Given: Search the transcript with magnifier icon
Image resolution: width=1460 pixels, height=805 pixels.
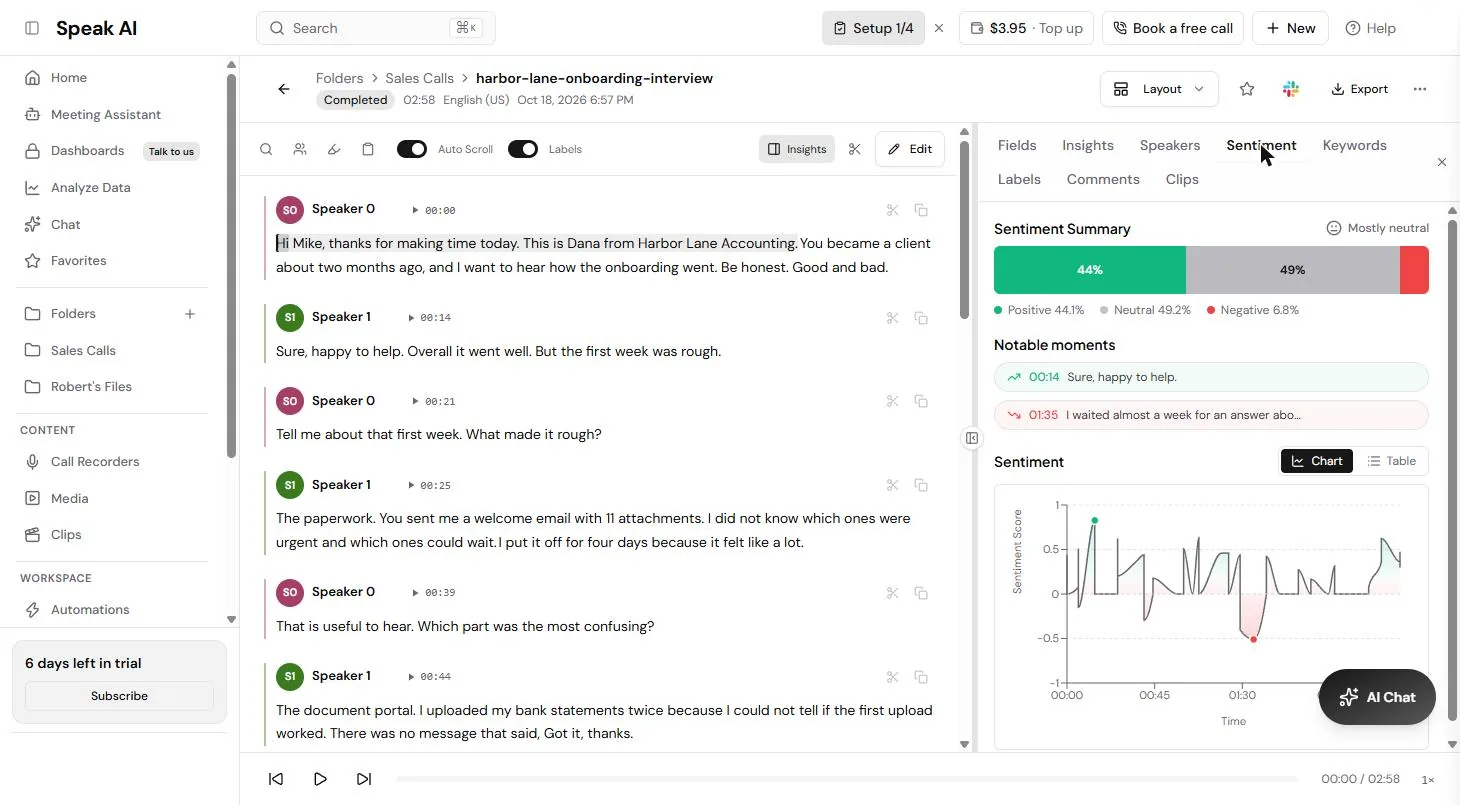Looking at the screenshot, I should [x=266, y=149].
